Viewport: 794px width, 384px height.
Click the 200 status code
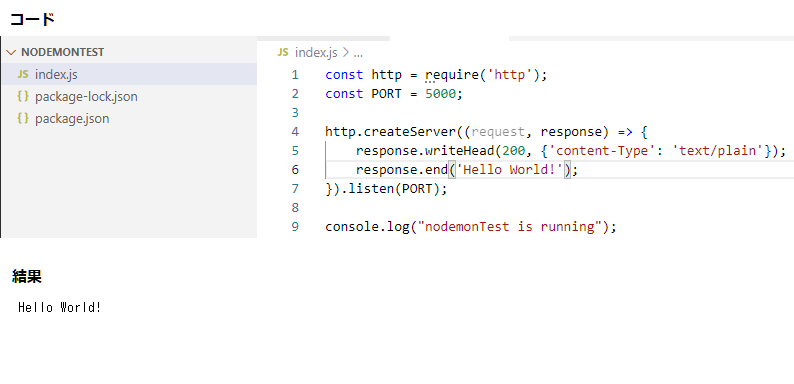pos(513,150)
